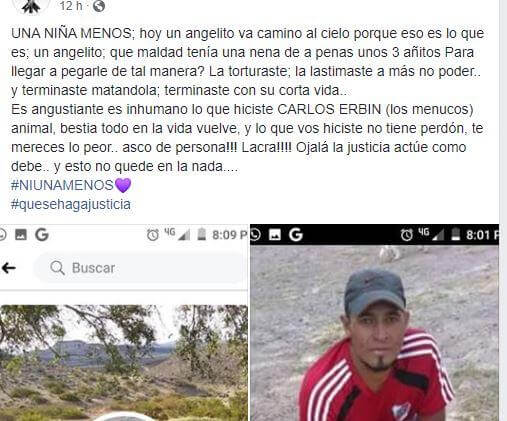Screen dimensions: 507x421
Task: Open the #quesehagajusticia hashtag link
Action: (x=71, y=204)
